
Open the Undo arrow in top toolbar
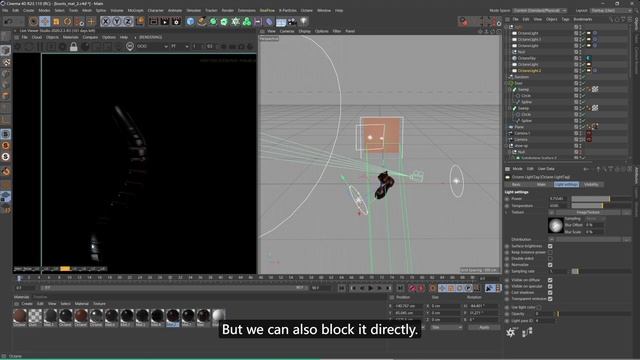[8, 21]
